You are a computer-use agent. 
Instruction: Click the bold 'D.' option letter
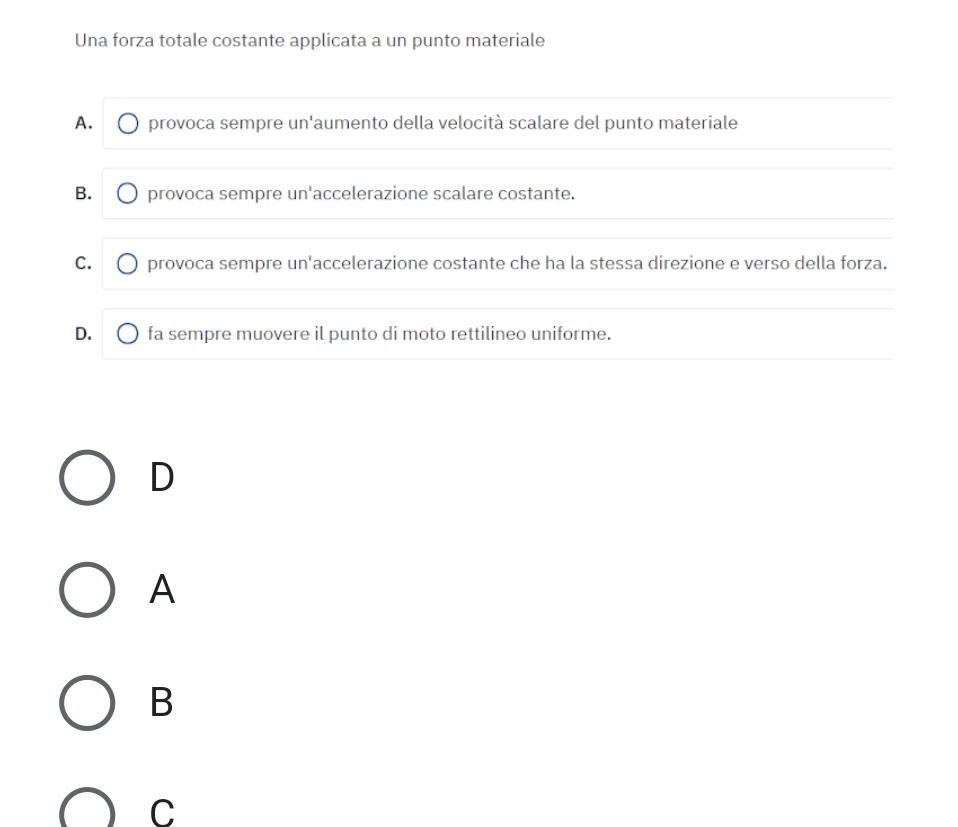click(x=83, y=334)
